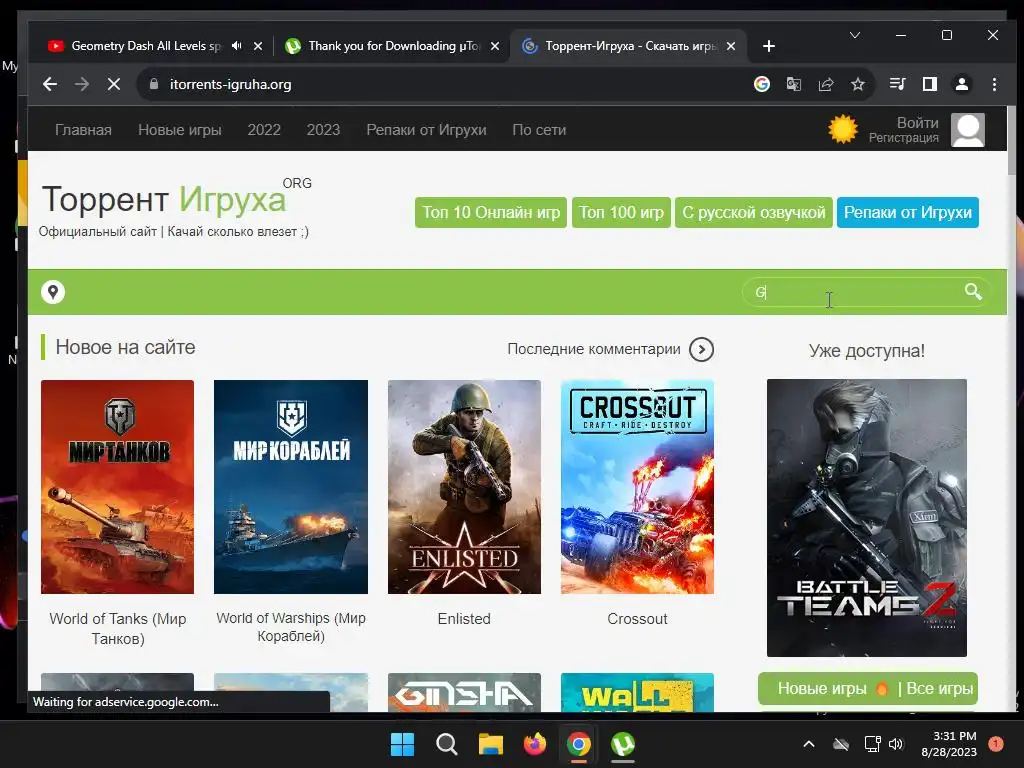This screenshot has height=768, width=1024.
Task: Open the clock showing 3:31 PM
Action: click(x=949, y=744)
